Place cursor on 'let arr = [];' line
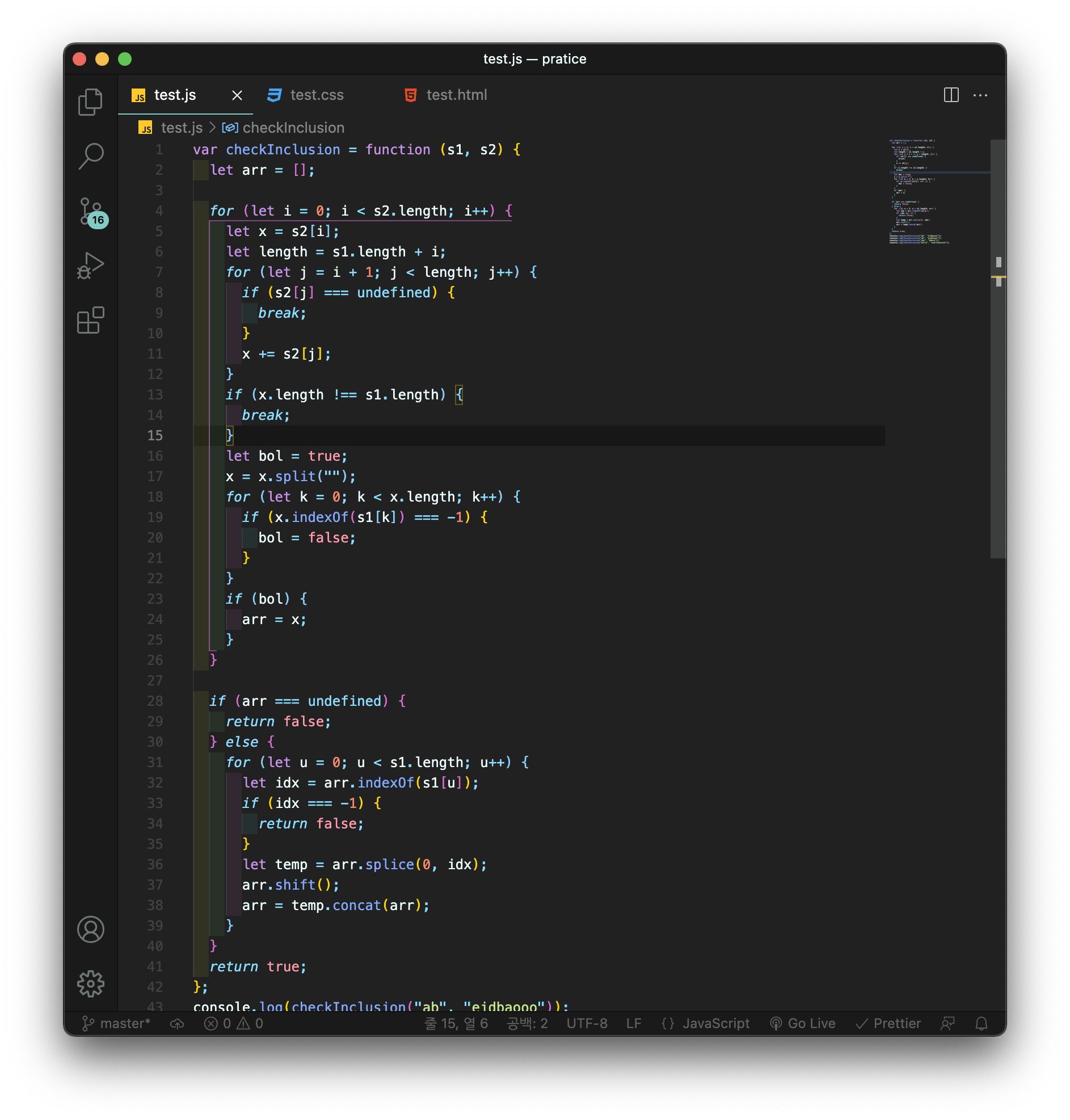Screen dimensions: 1070x1120 (262, 170)
